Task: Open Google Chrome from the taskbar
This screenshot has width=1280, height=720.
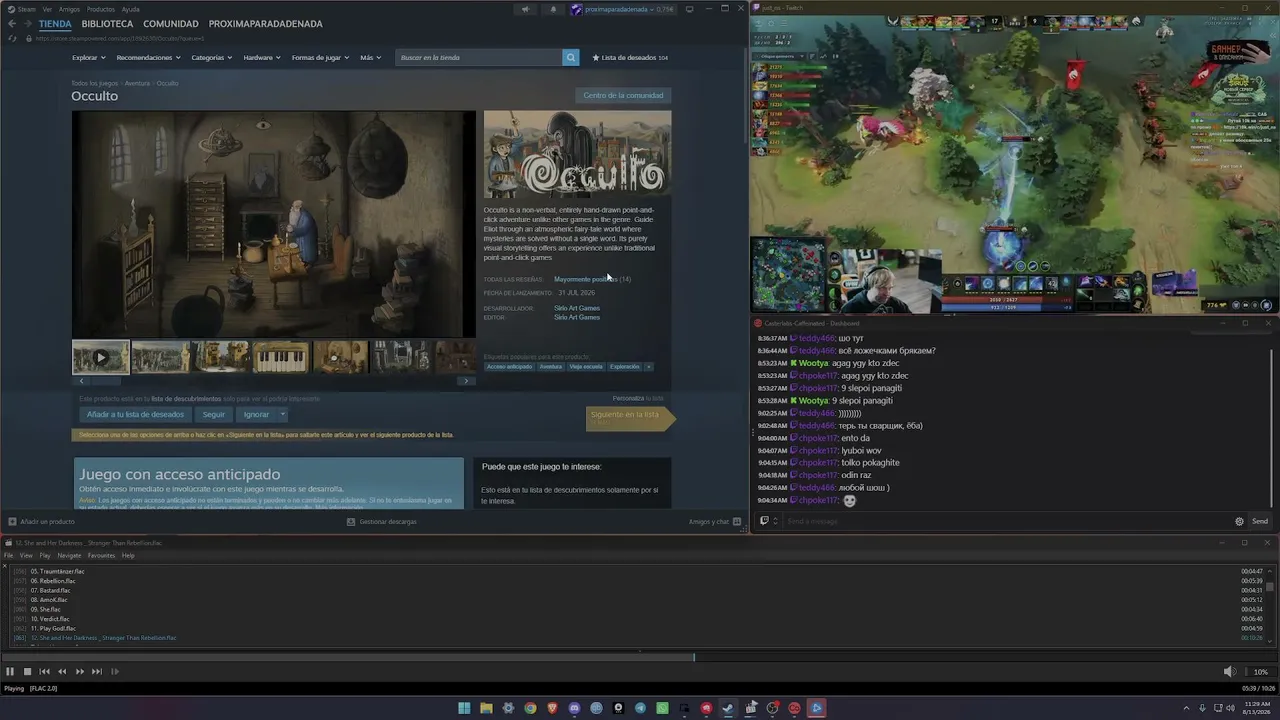Action: pyautogui.click(x=530, y=708)
